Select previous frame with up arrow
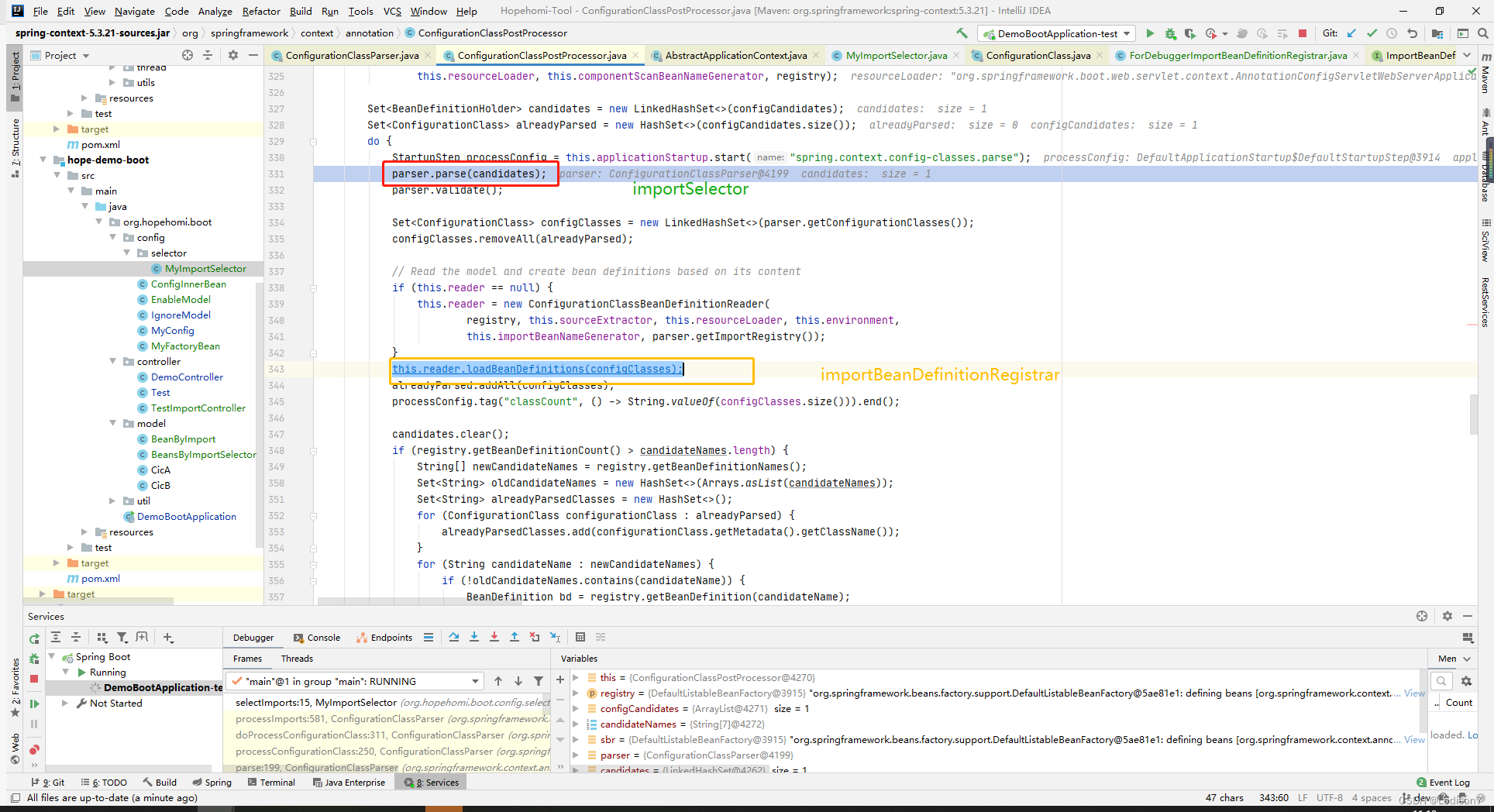Screen dimensions: 1494x812 (498, 681)
